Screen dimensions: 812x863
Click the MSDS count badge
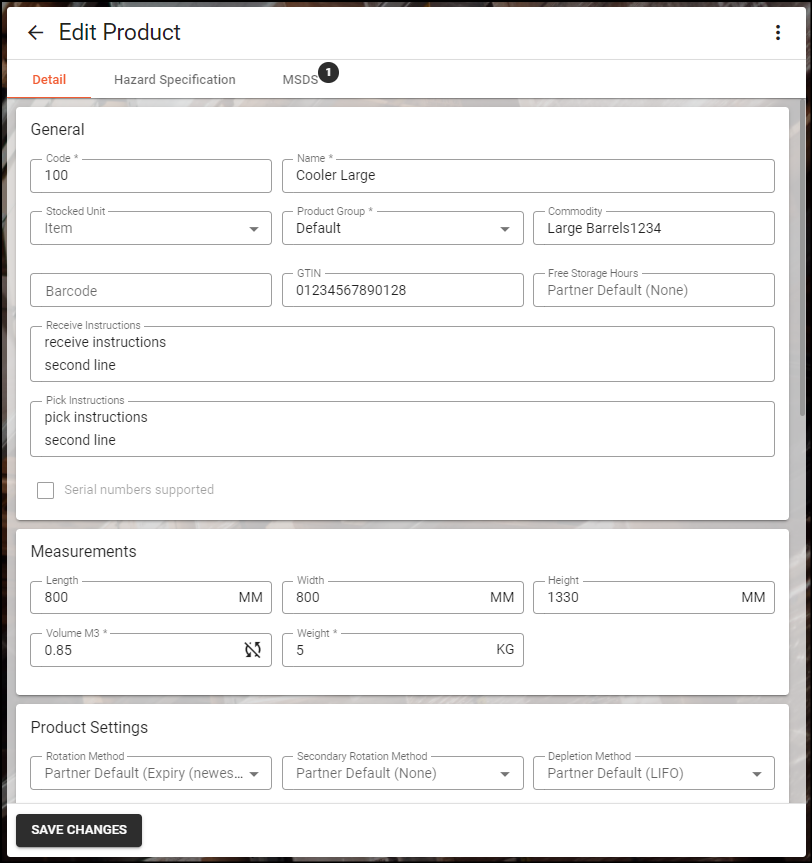[329, 72]
